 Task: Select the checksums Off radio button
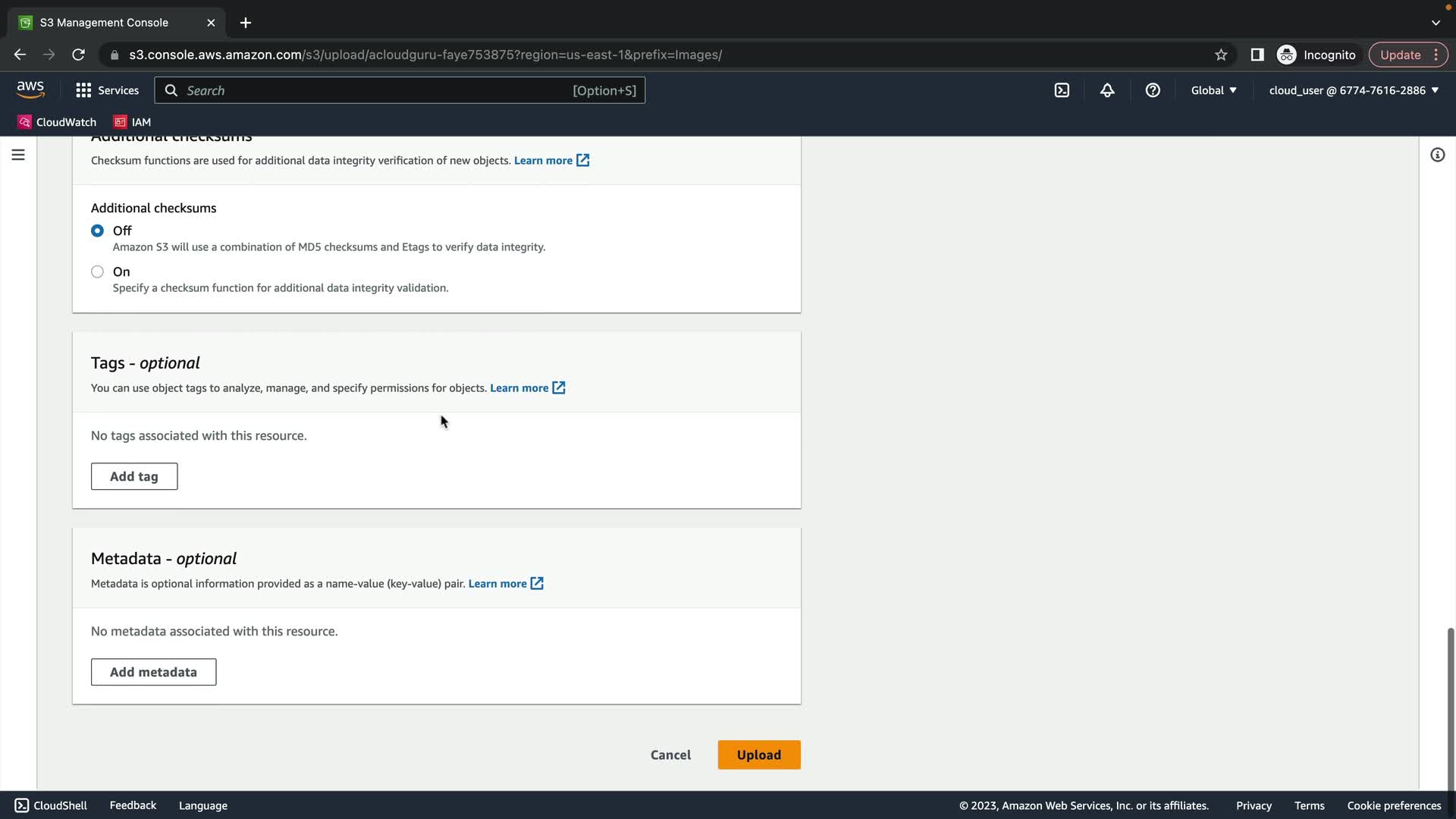coord(97,231)
